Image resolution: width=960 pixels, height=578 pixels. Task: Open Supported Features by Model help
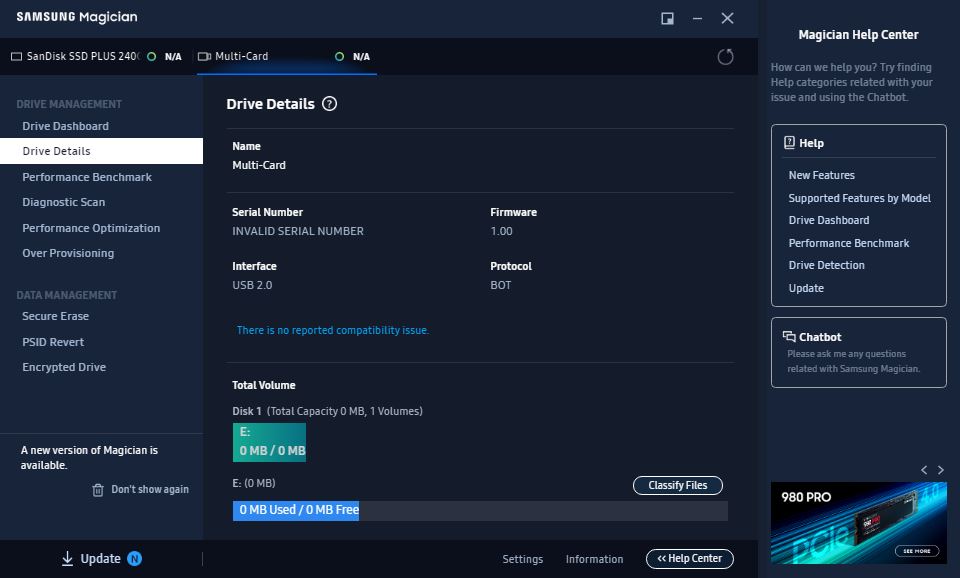[860, 198]
